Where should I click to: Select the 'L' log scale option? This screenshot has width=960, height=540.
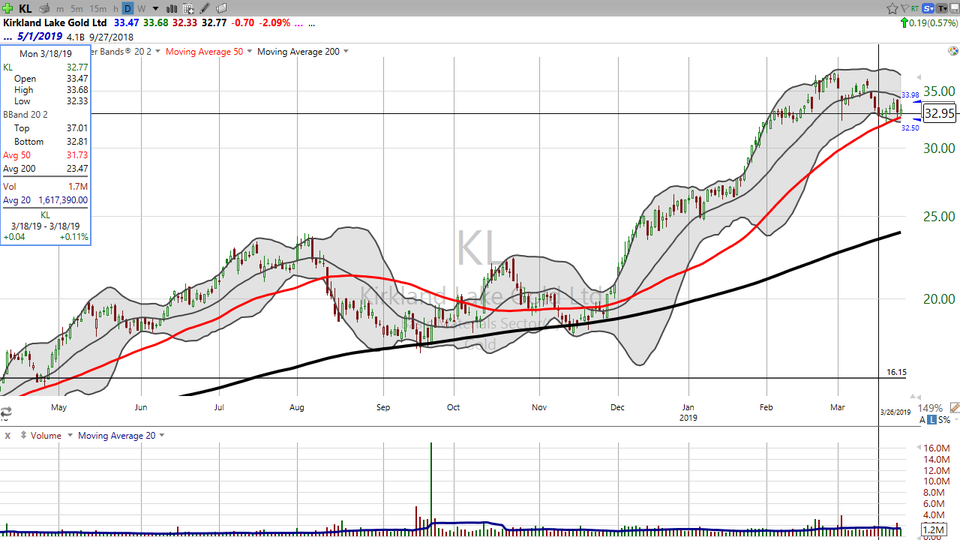coord(932,420)
